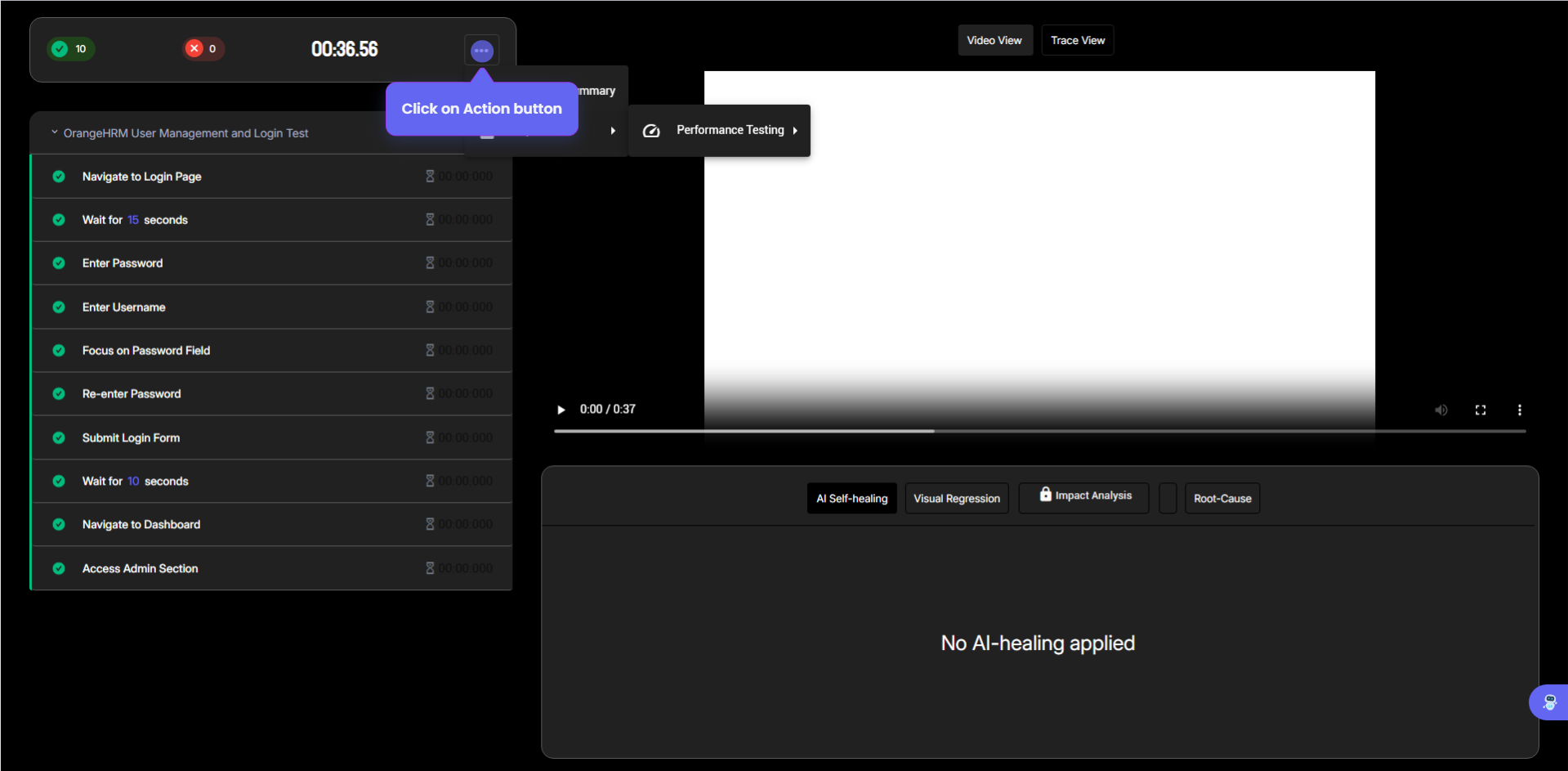Open the AI assistant bot icon
The height and width of the screenshot is (771, 1568).
1548,702
